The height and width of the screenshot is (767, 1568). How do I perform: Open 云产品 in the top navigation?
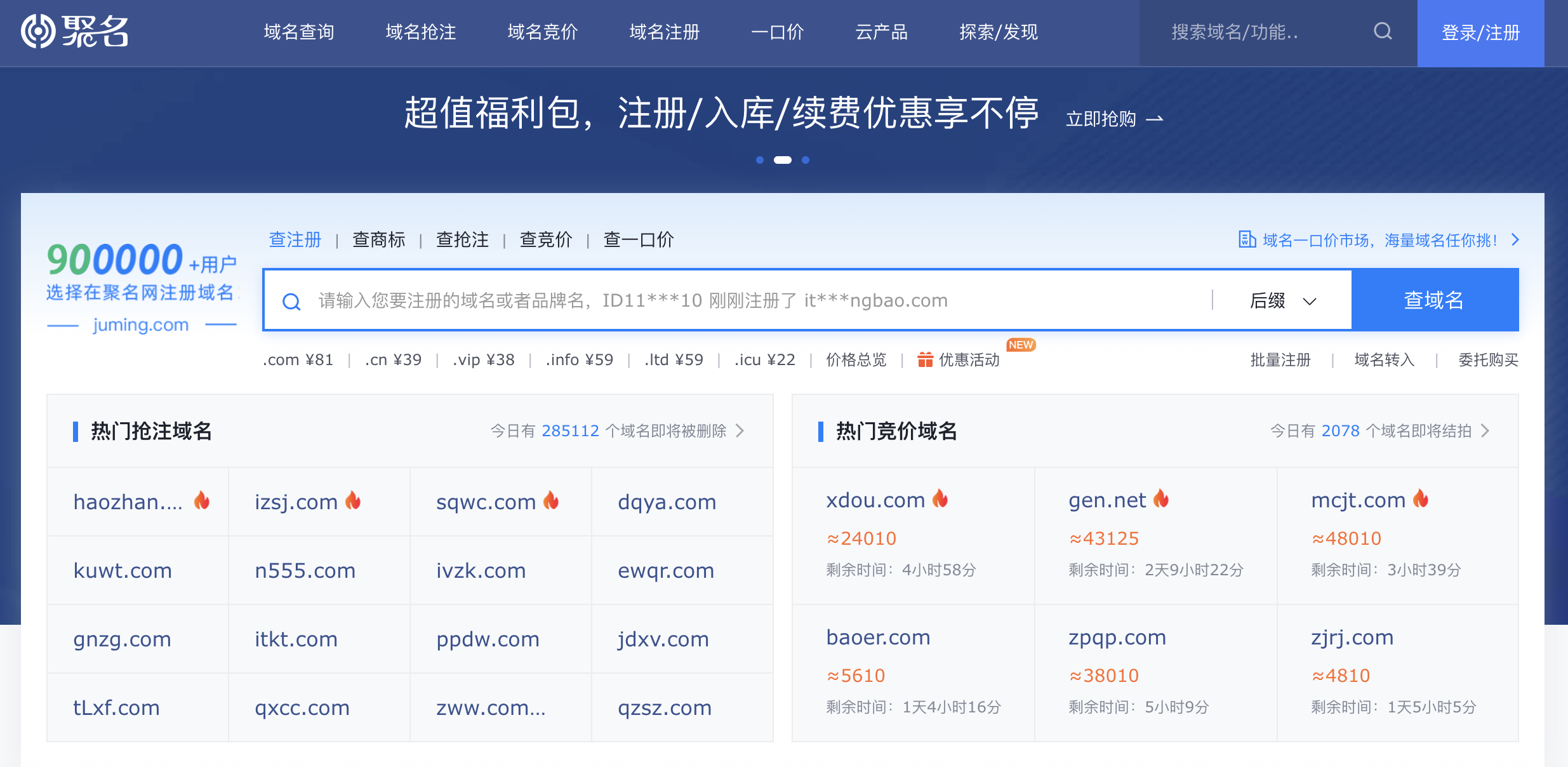pyautogui.click(x=882, y=32)
